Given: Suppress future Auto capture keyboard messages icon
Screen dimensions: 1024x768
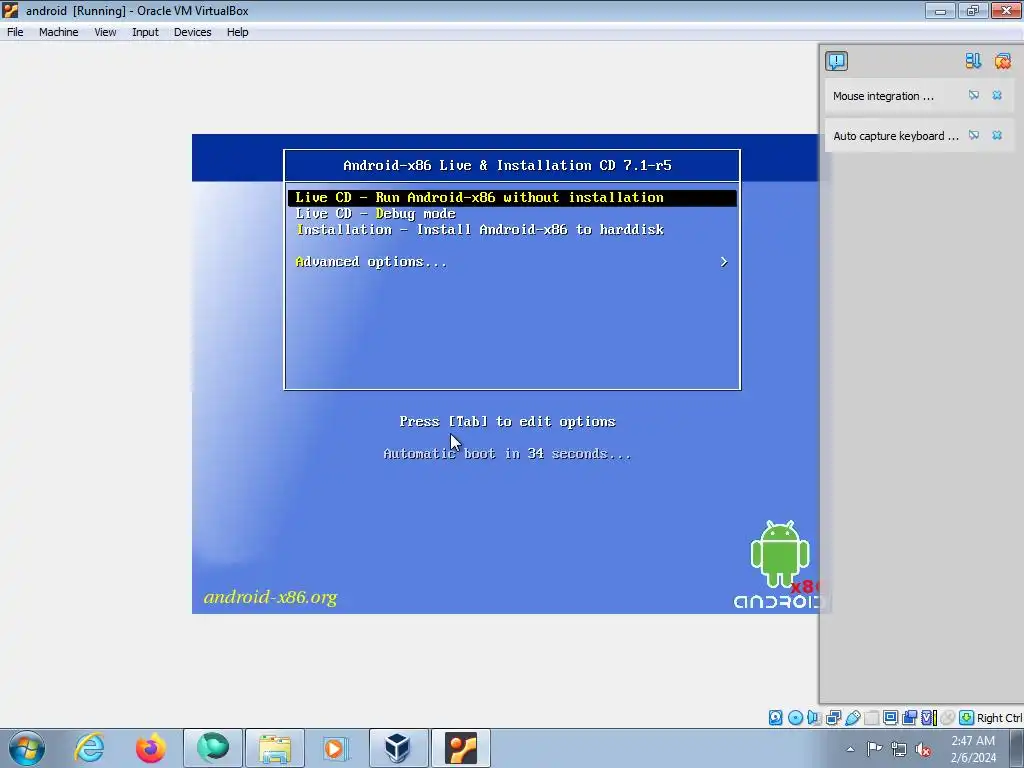Looking at the screenshot, I should (x=974, y=135).
